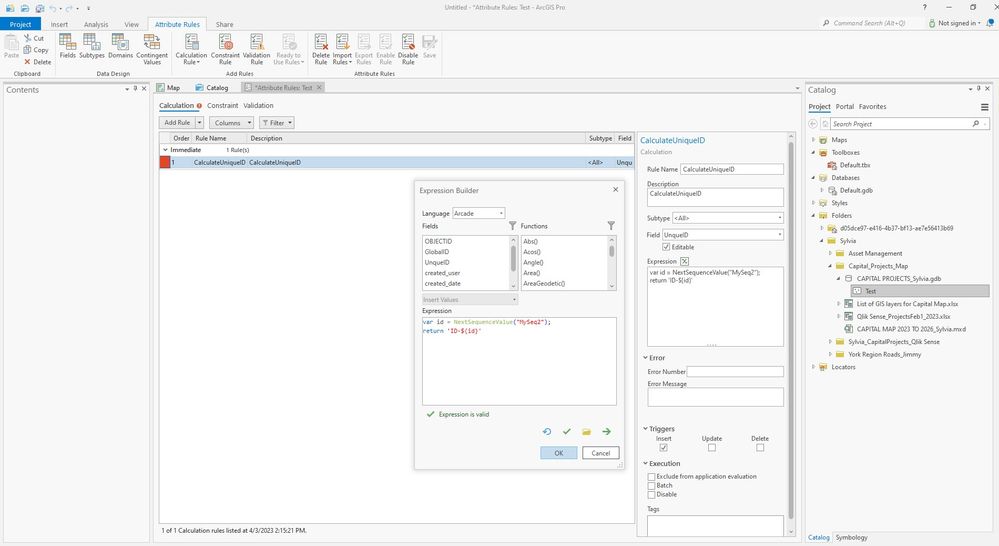Open Subtypes in the ribbon
Image resolution: width=999 pixels, height=546 pixels.
tap(92, 47)
